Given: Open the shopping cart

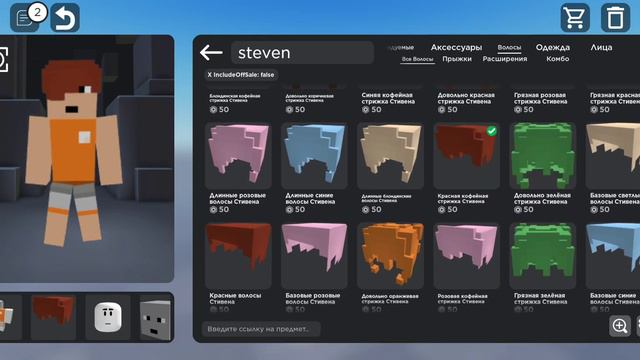Looking at the screenshot, I should [x=575, y=18].
